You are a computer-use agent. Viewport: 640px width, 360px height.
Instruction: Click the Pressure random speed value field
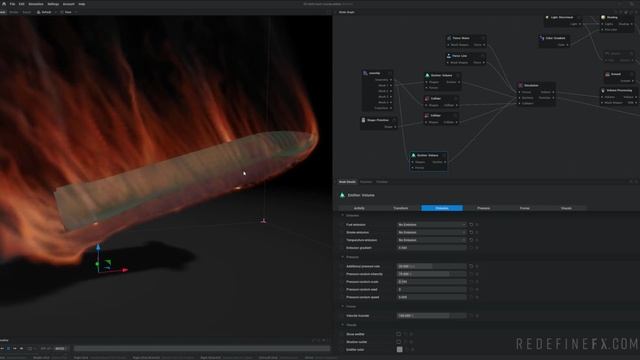coord(431,297)
